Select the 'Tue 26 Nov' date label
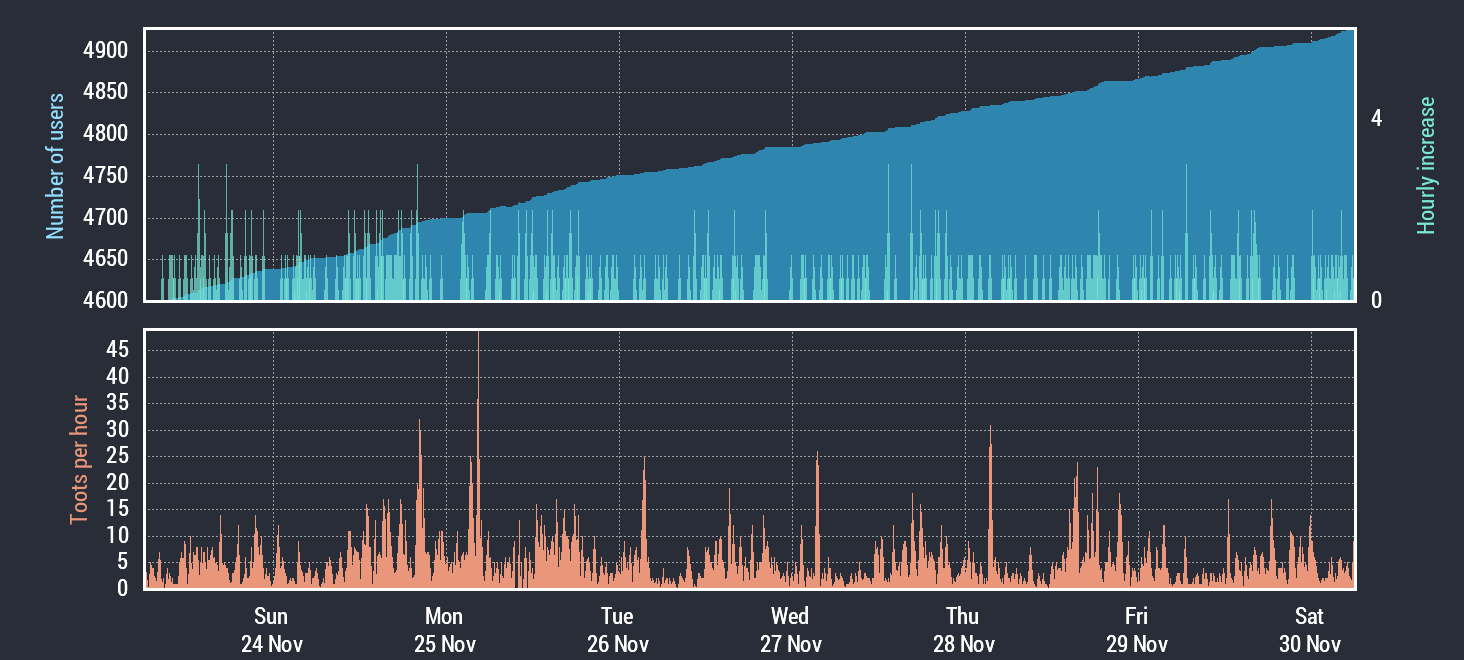The image size is (1464, 660). point(617,630)
